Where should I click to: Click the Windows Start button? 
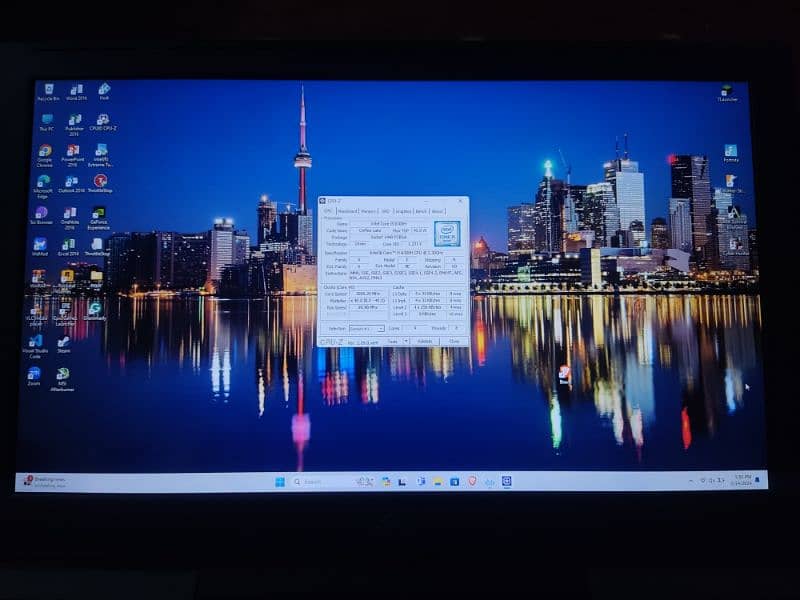click(280, 481)
